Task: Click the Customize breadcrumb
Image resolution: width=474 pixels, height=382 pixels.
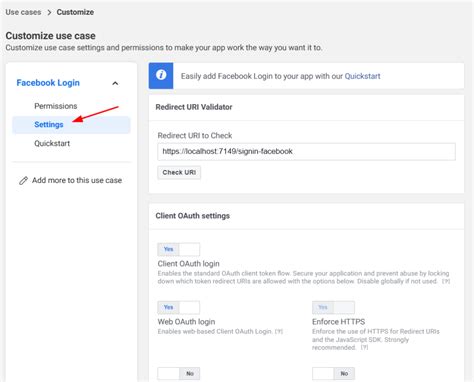Action: point(75,12)
